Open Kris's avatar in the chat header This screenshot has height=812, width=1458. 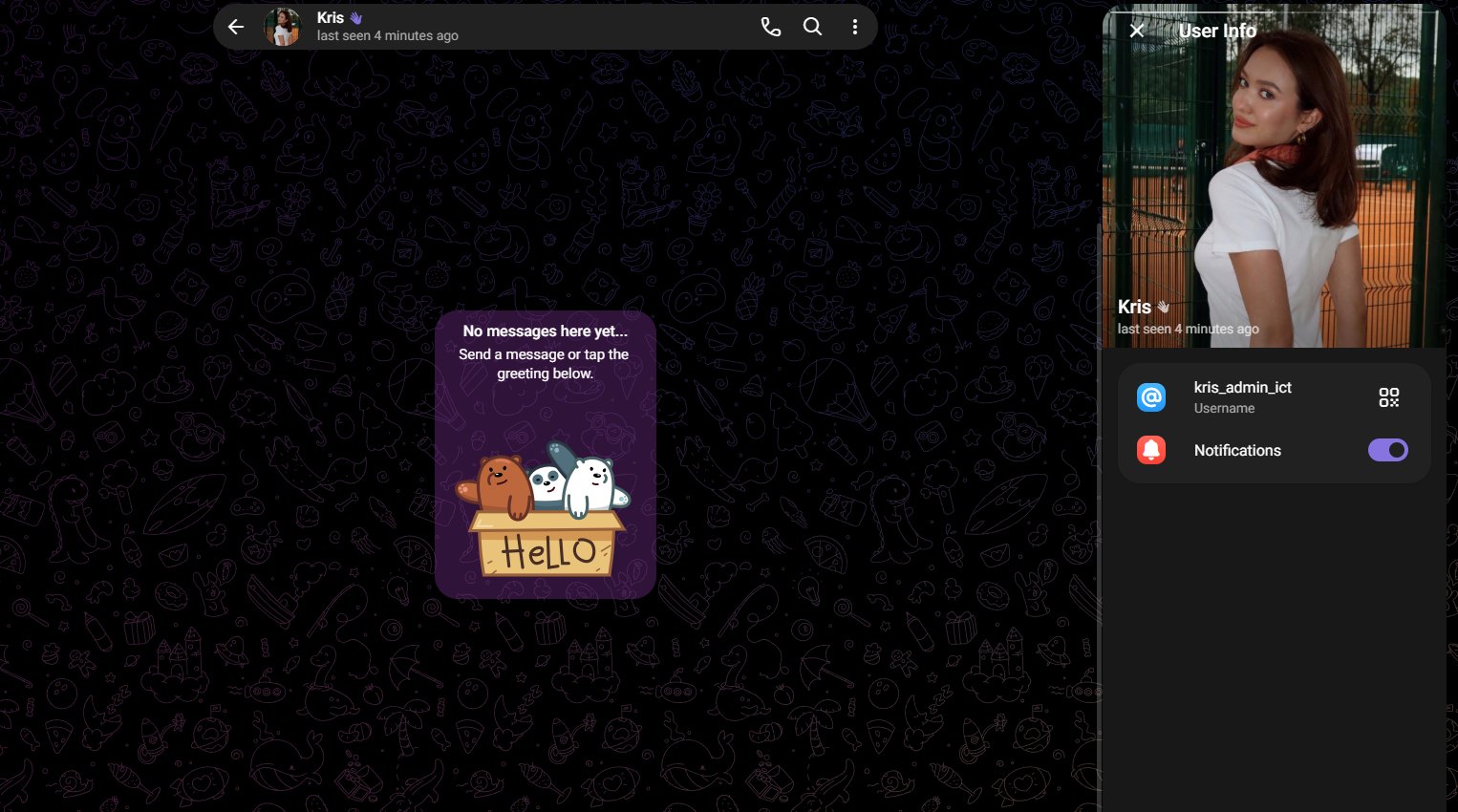pos(283,27)
